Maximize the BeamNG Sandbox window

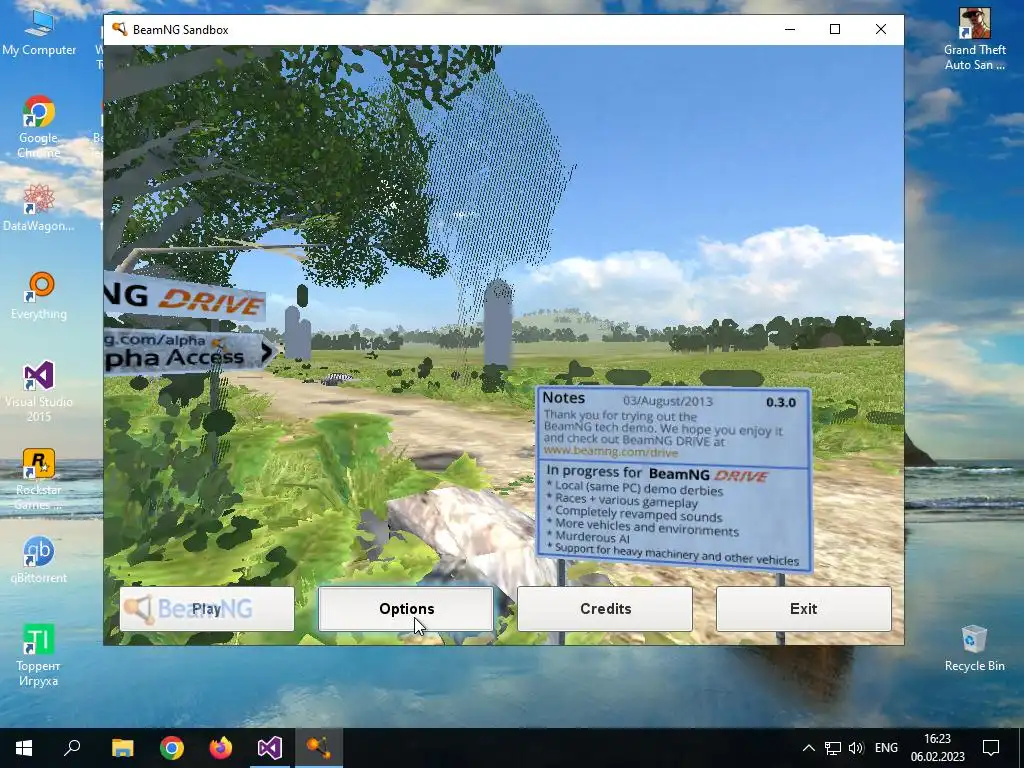click(835, 29)
